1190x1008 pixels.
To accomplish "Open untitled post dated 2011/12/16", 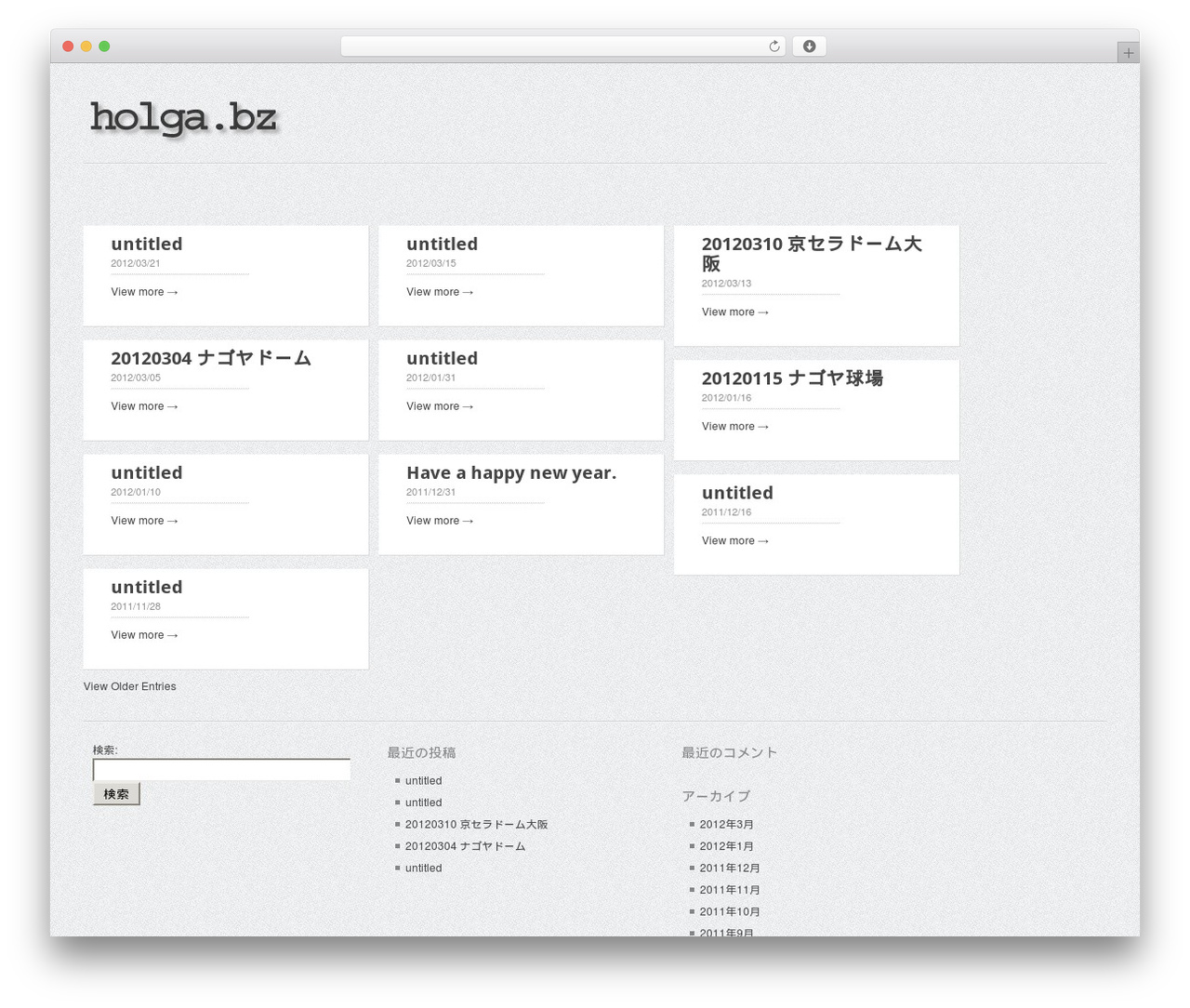I will (x=737, y=493).
